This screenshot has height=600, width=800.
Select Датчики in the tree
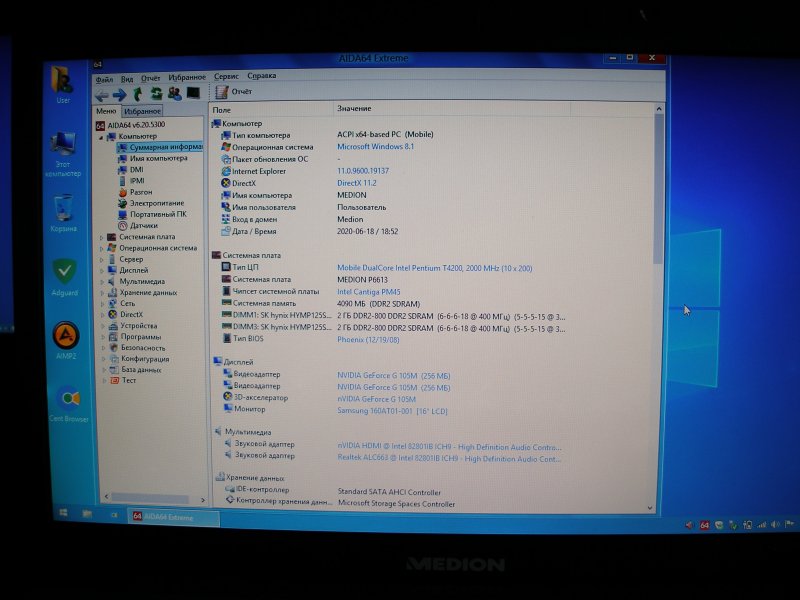tap(144, 225)
